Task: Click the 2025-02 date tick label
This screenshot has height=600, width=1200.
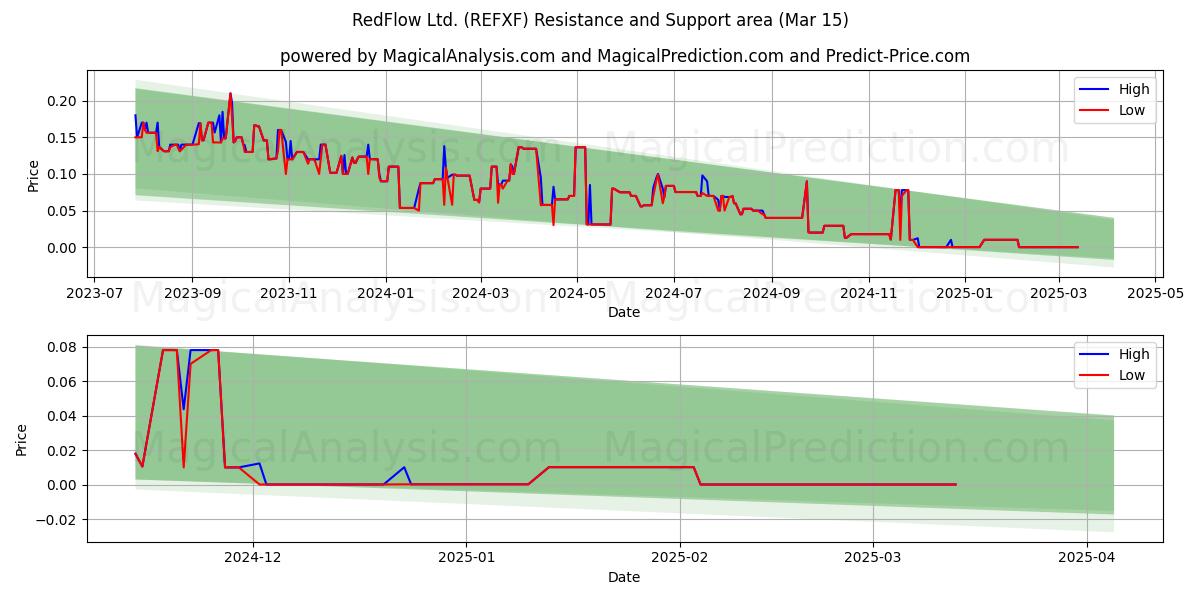Action: [x=680, y=560]
